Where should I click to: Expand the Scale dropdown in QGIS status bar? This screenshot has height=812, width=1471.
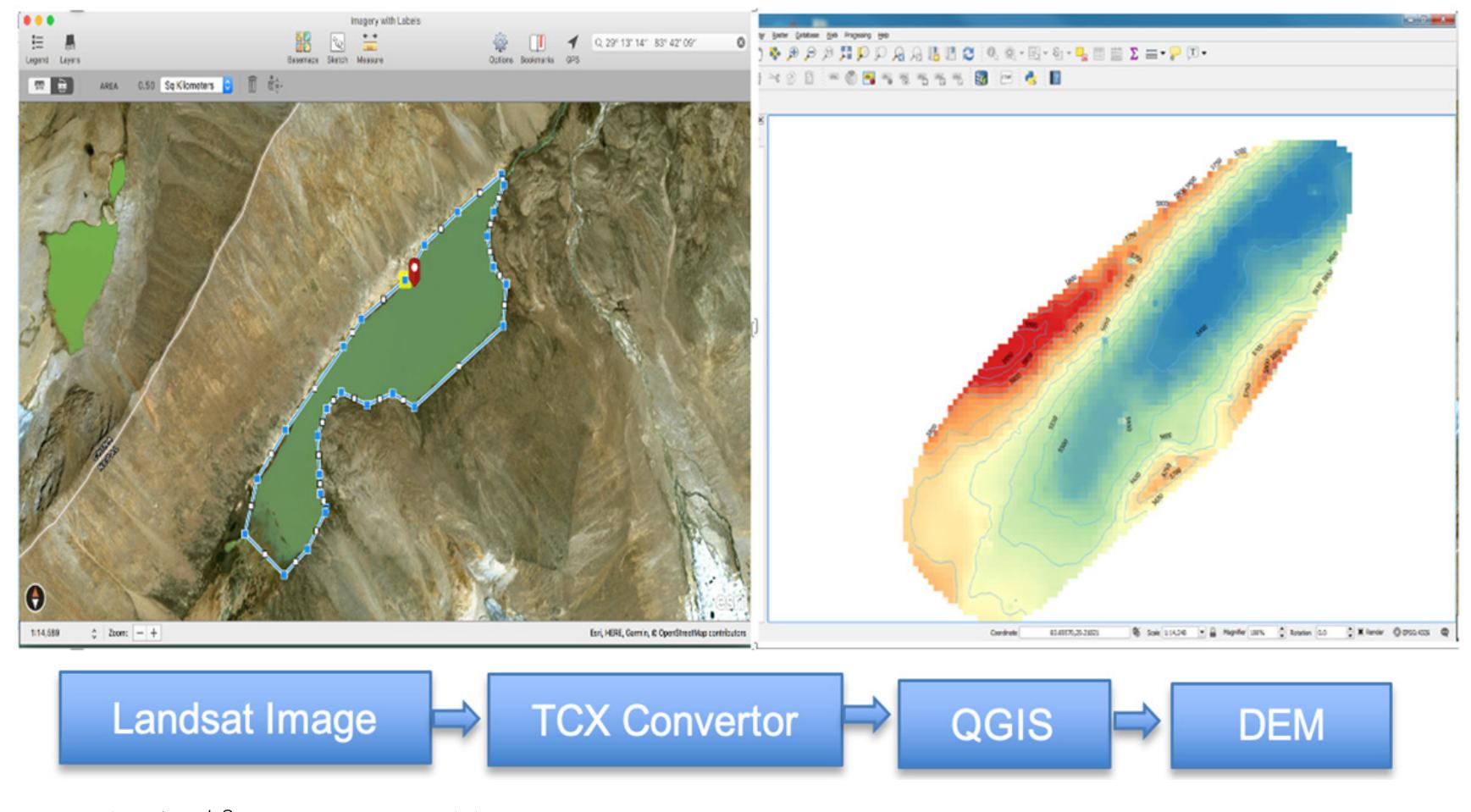(1200, 631)
